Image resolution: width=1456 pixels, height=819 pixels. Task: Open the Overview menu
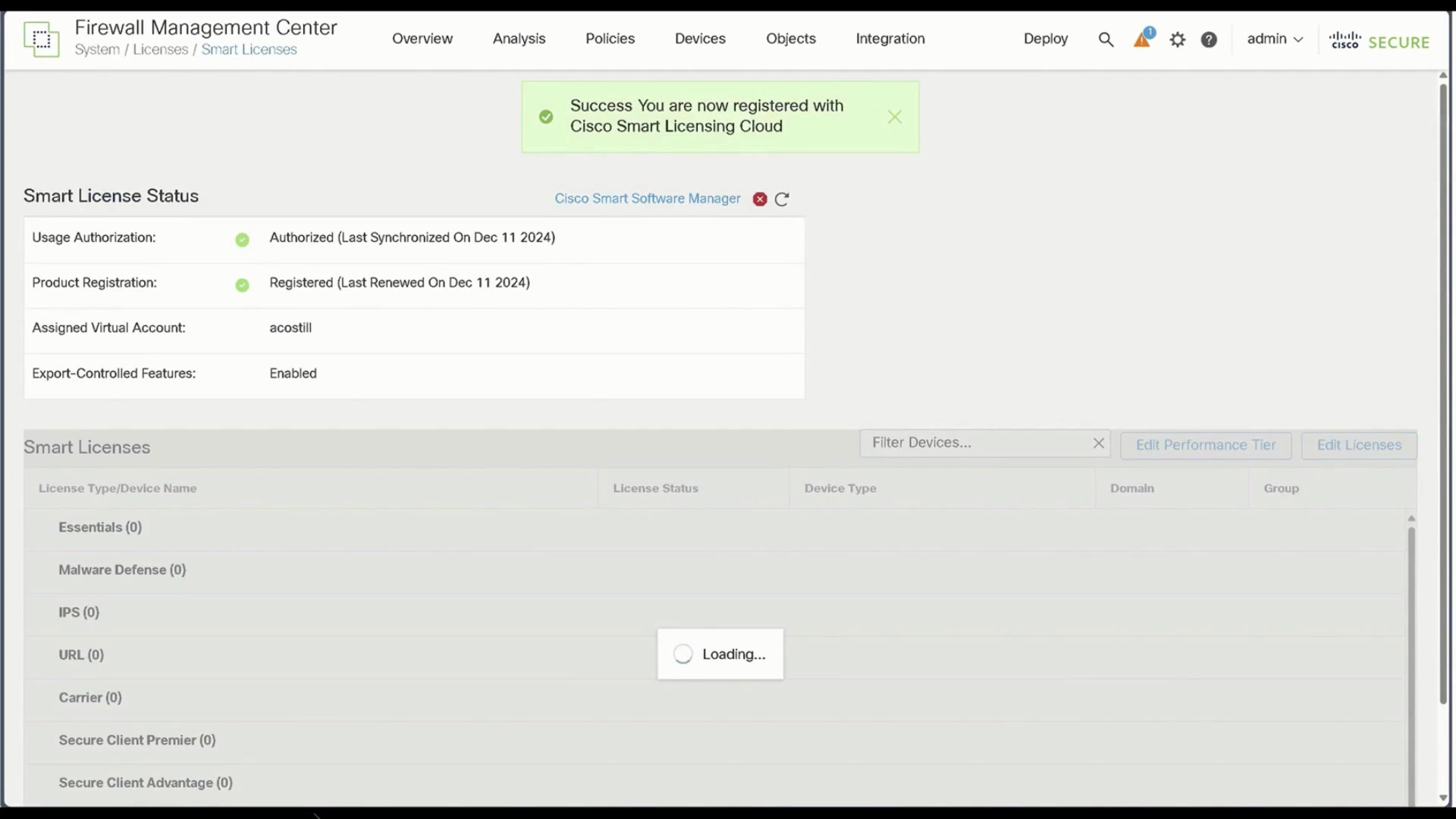422,39
